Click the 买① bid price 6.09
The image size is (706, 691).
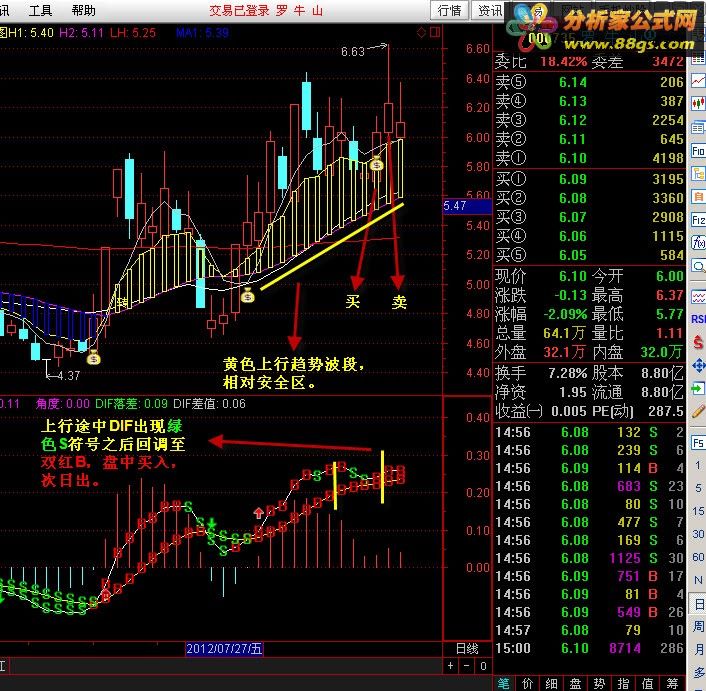click(x=573, y=179)
